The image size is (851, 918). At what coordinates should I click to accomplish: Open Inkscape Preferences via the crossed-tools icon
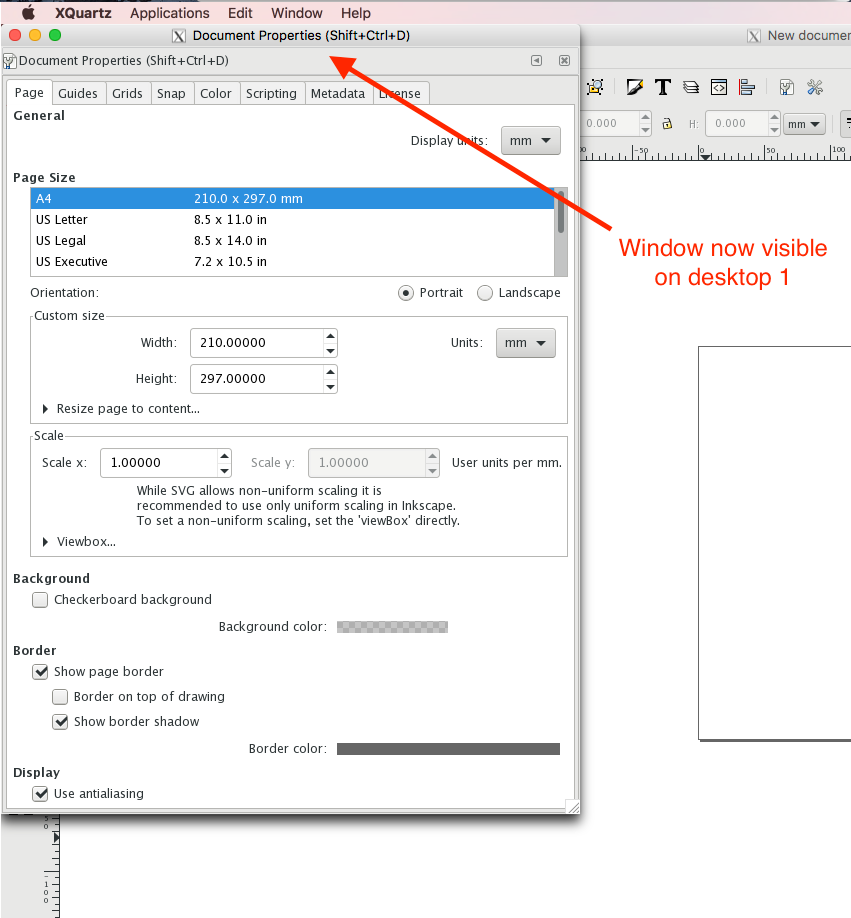click(814, 87)
